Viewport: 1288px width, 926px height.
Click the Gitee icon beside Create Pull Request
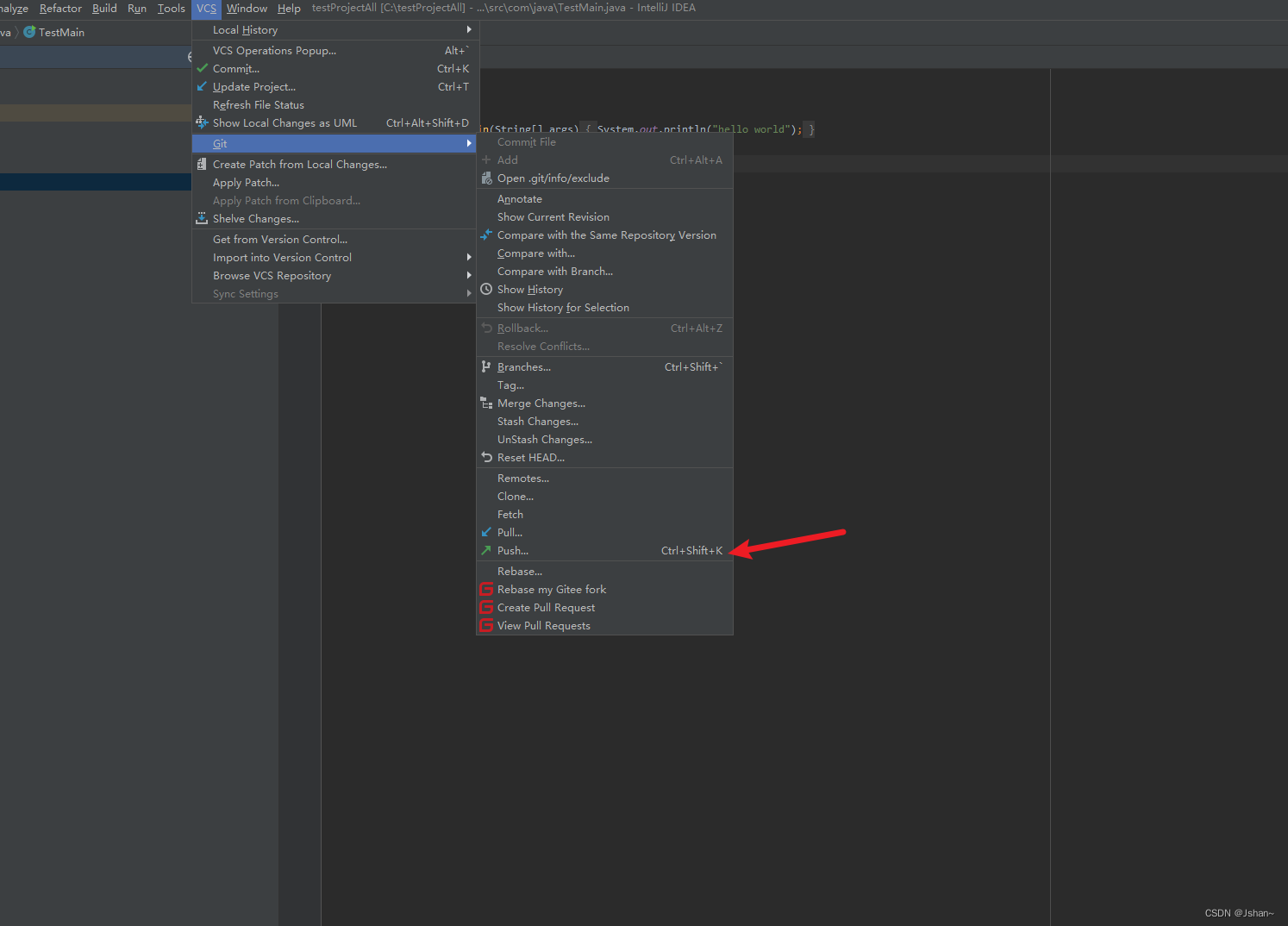[486, 608]
